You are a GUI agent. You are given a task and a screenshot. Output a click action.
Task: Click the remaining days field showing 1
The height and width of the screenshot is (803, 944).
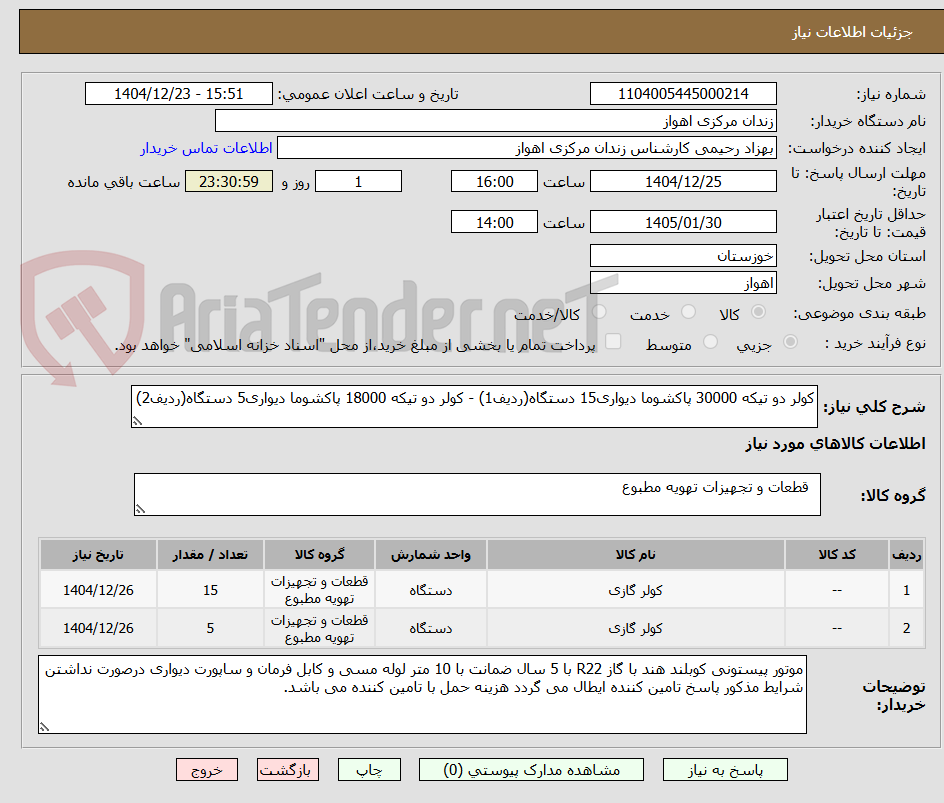tap(358, 181)
